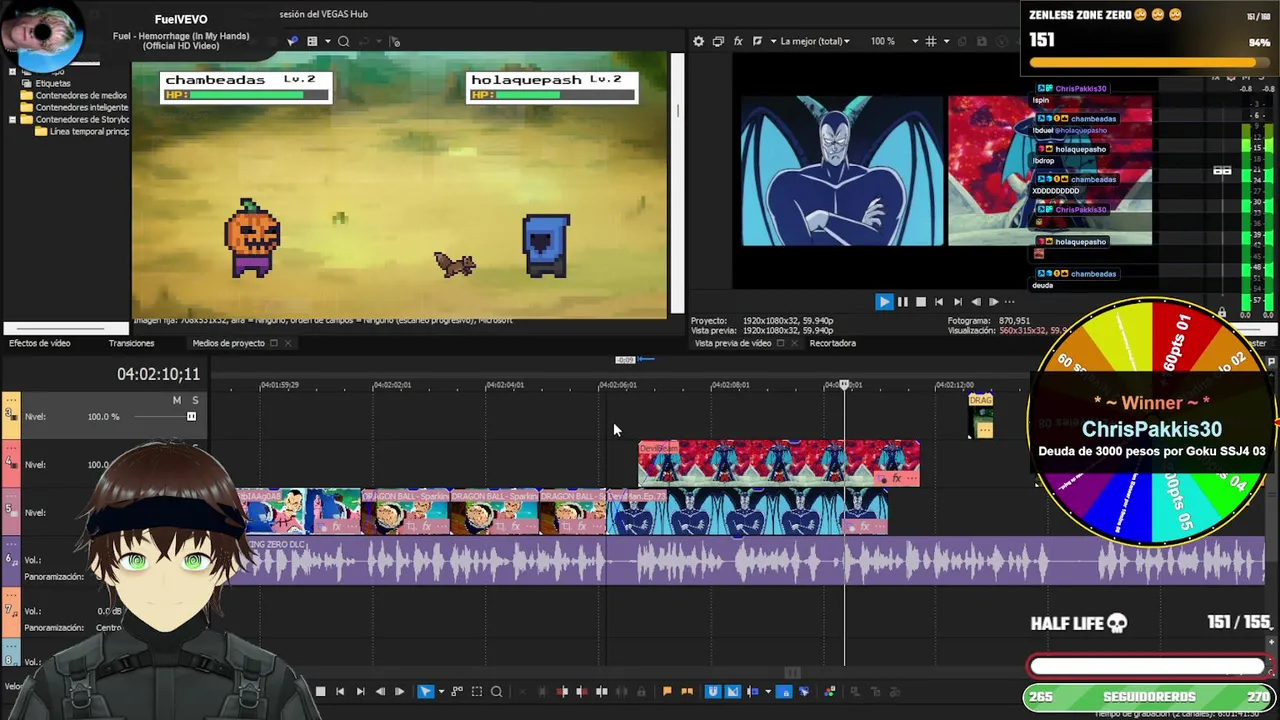Select the Medios de proyecto tab

228,343
